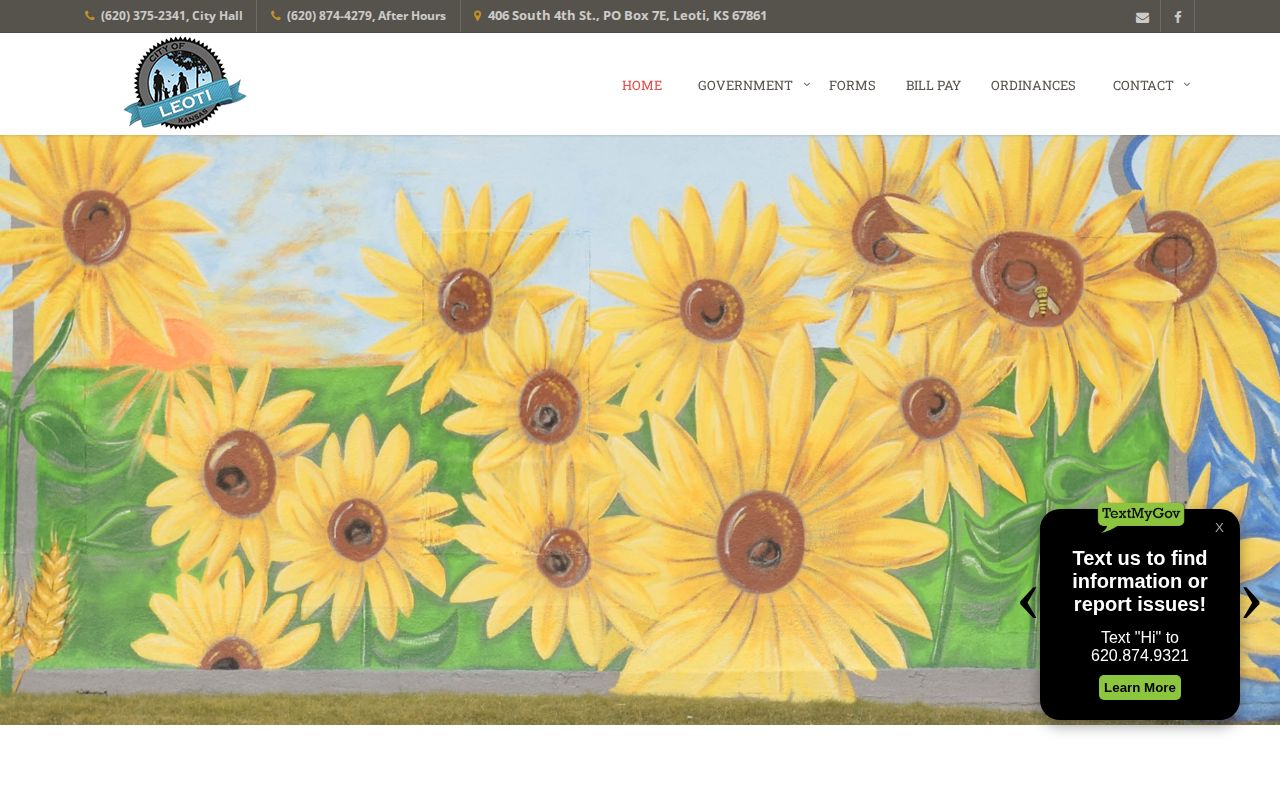Click the City Hall phone icon
The width and height of the screenshot is (1280, 800).
click(x=90, y=16)
